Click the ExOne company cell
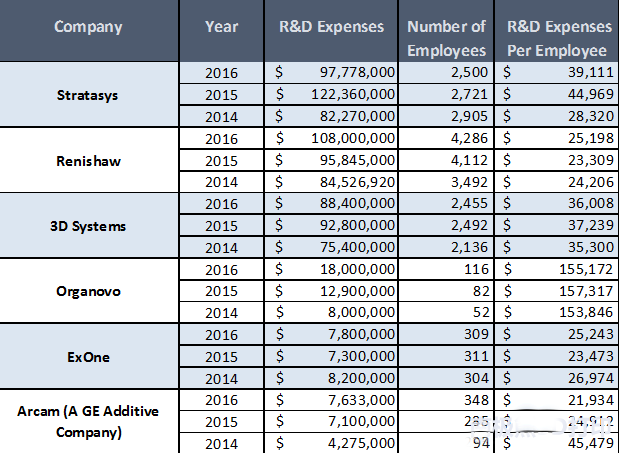This screenshot has width=619, height=453. pyautogui.click(x=89, y=356)
